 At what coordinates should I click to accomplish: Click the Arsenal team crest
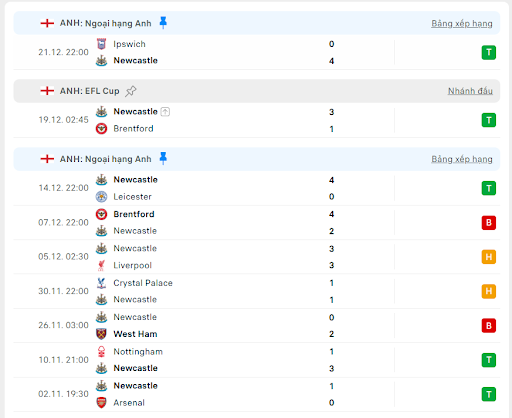tap(101, 402)
